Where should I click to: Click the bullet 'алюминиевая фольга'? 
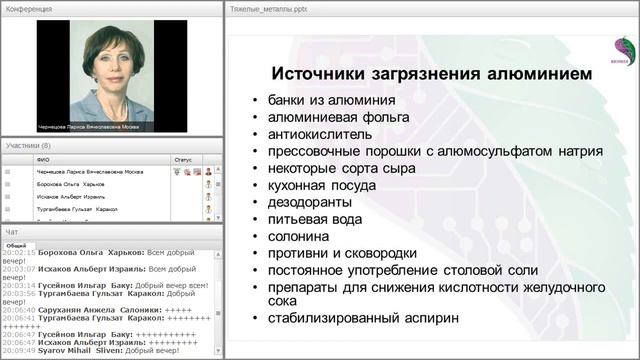click(338, 117)
